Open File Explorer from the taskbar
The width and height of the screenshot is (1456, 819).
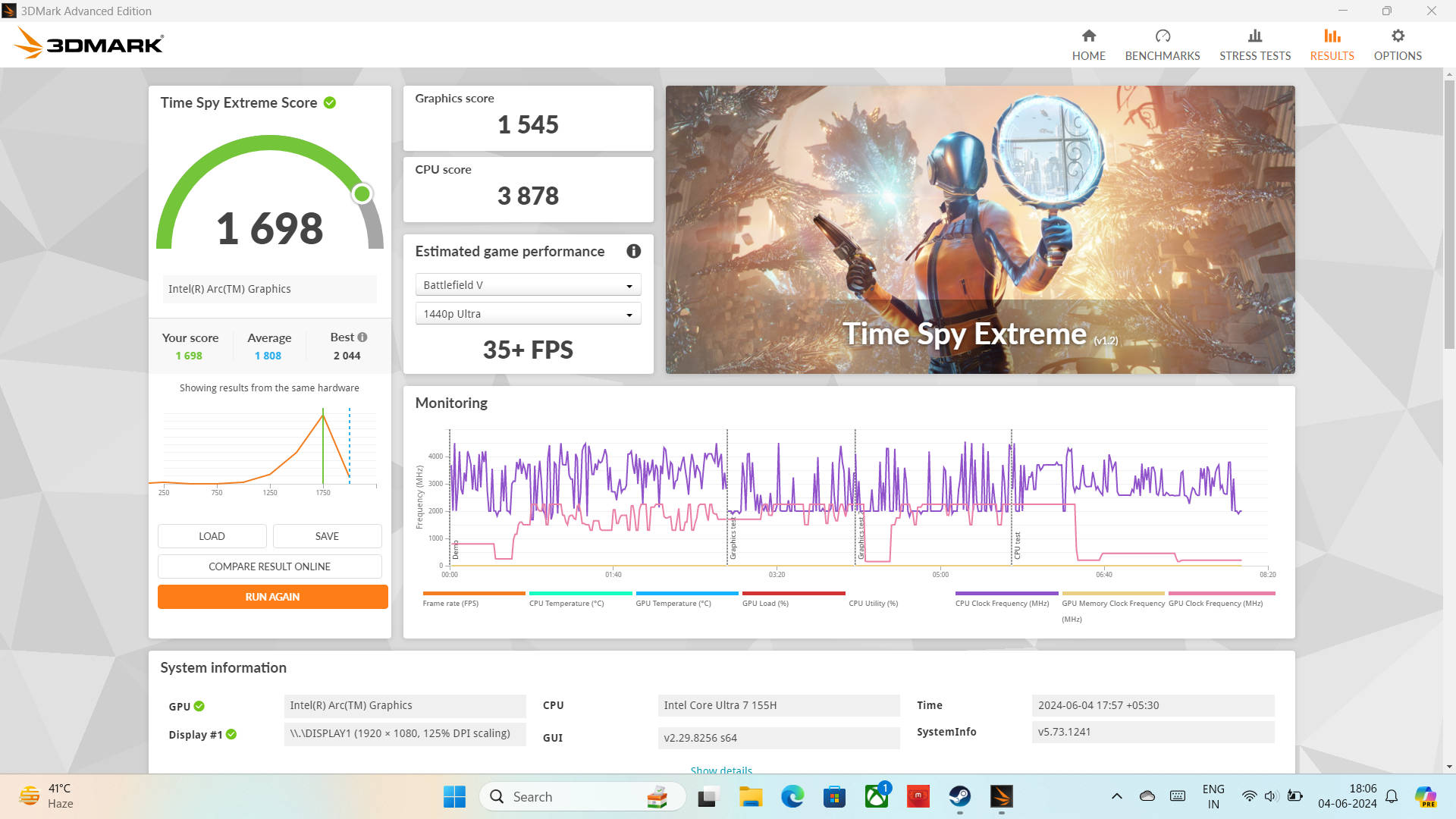pos(751,796)
